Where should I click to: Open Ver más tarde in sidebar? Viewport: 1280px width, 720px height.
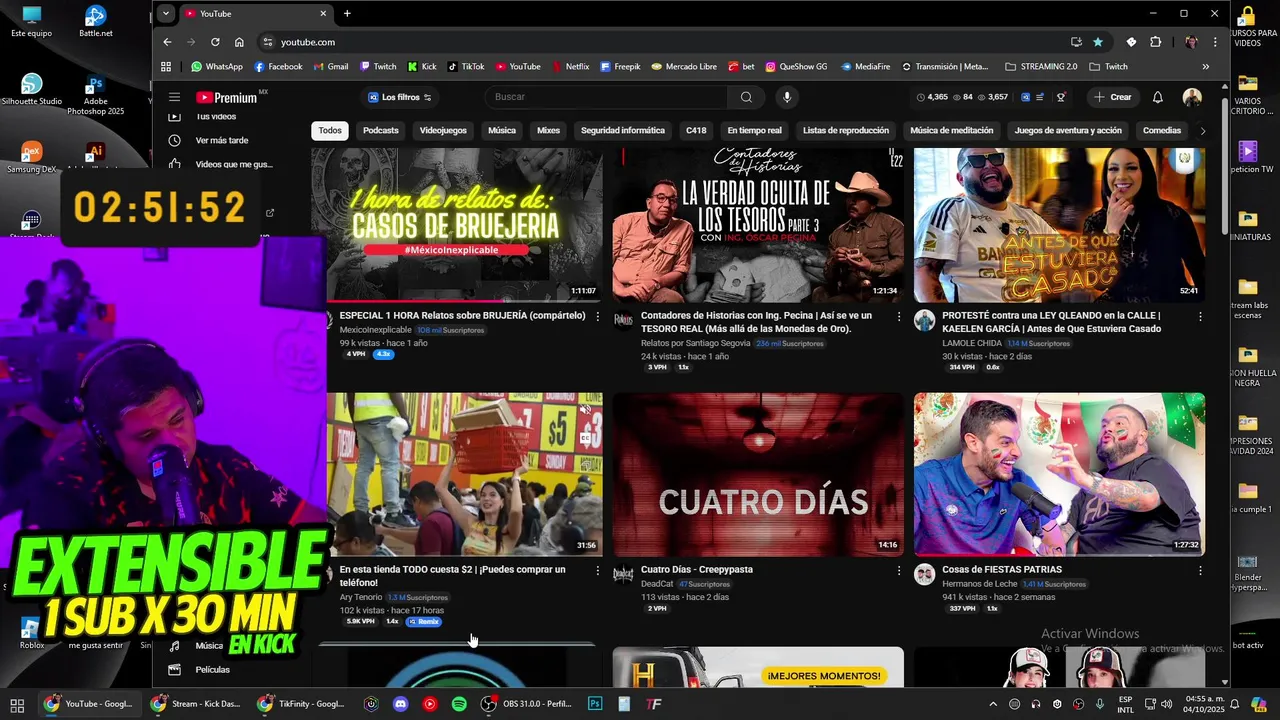[x=221, y=140]
